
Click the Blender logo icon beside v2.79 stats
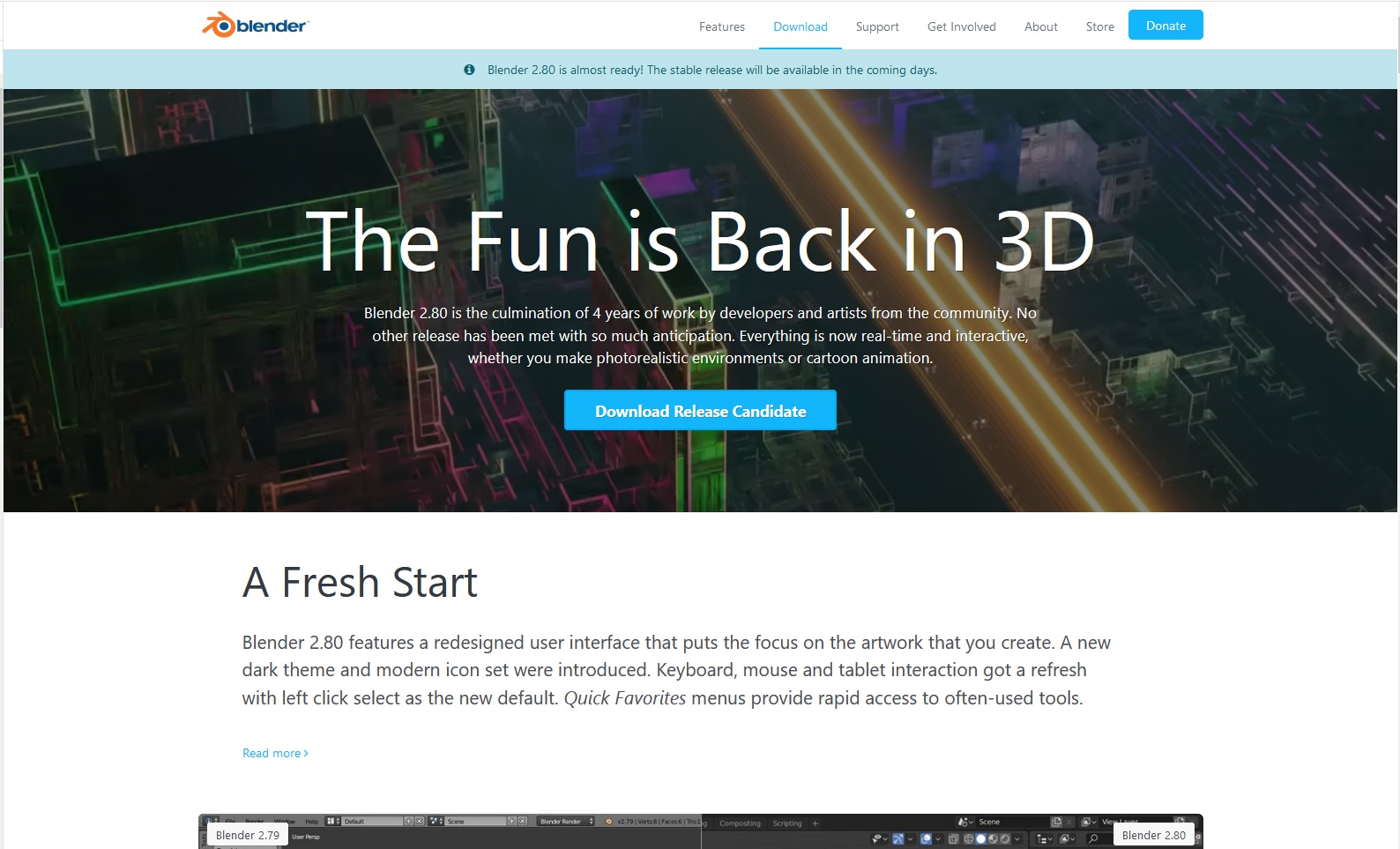pos(608,821)
